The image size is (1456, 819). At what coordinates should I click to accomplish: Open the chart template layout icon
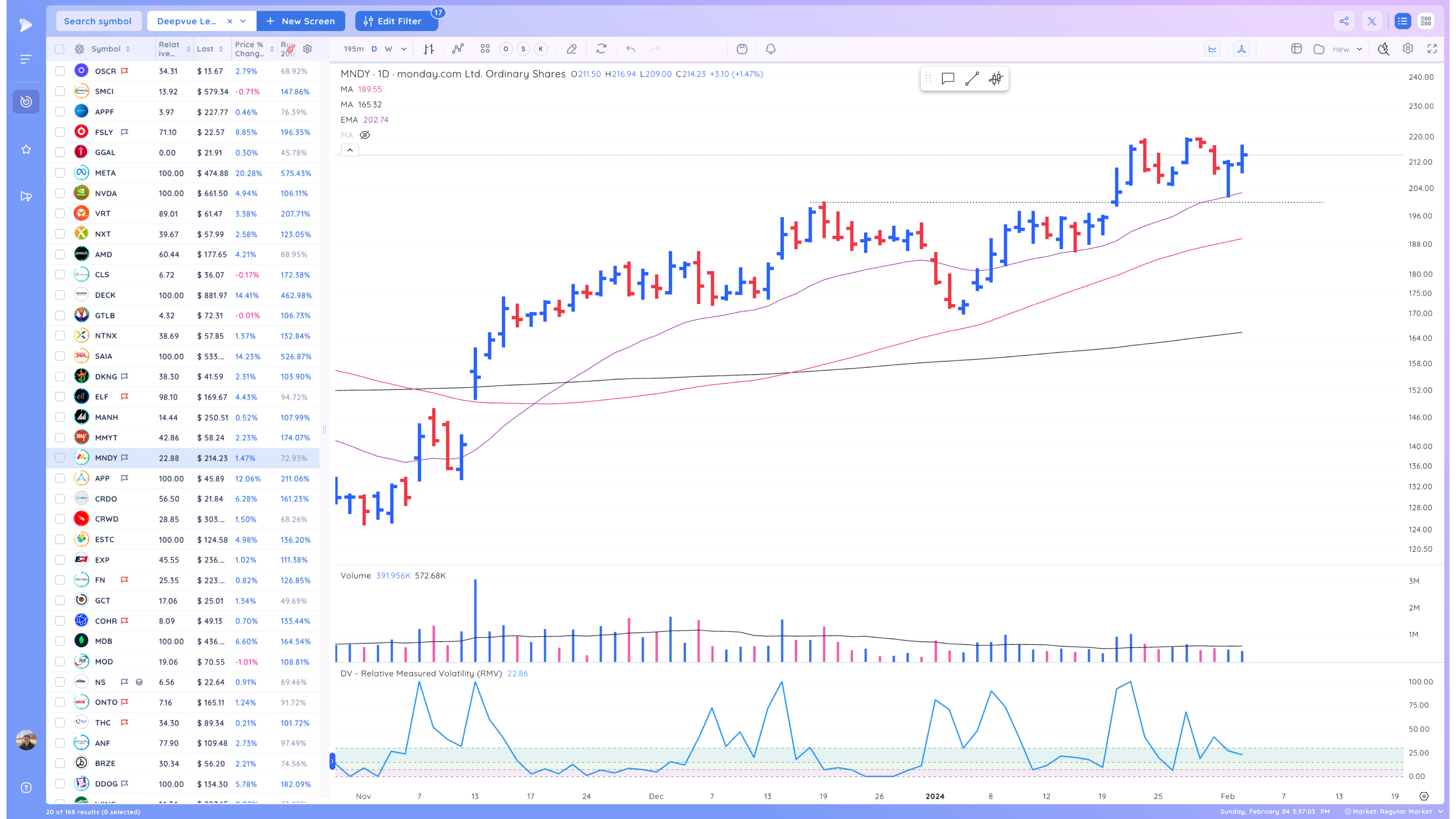click(1297, 49)
